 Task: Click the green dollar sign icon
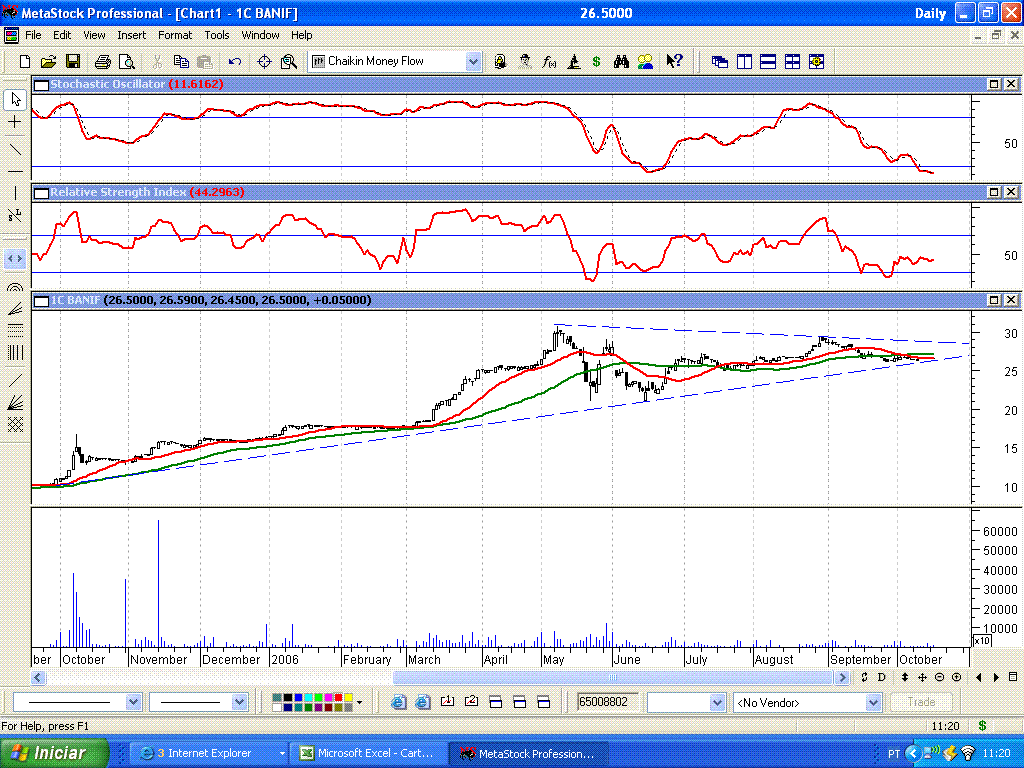click(596, 62)
